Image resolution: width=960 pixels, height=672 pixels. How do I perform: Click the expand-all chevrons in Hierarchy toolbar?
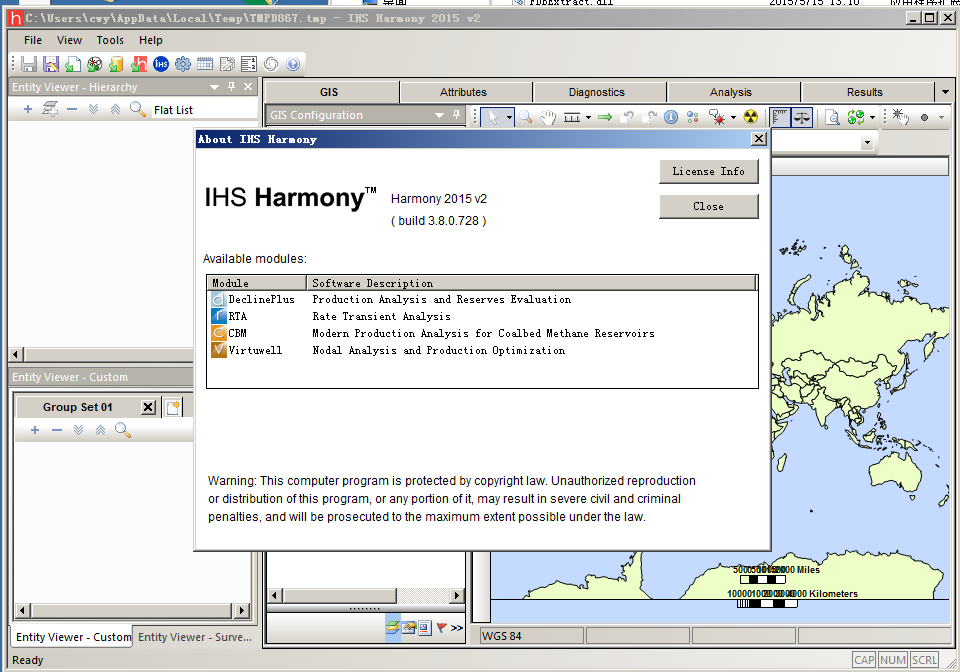coord(94,110)
